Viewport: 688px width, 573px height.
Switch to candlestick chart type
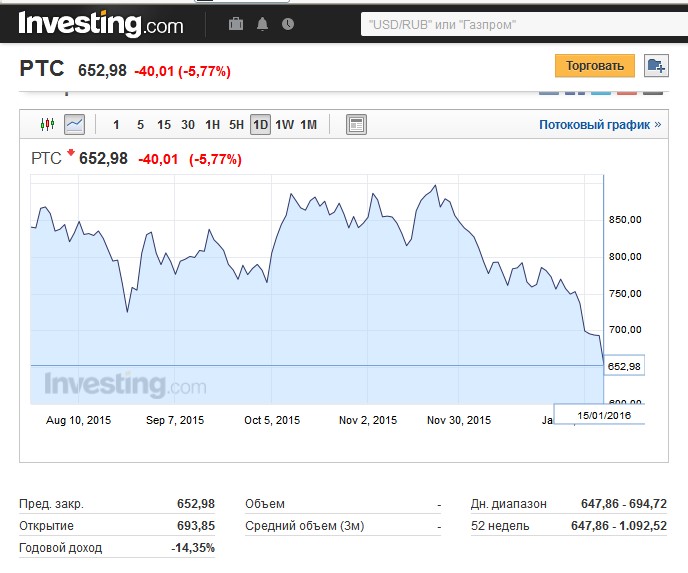(x=46, y=125)
